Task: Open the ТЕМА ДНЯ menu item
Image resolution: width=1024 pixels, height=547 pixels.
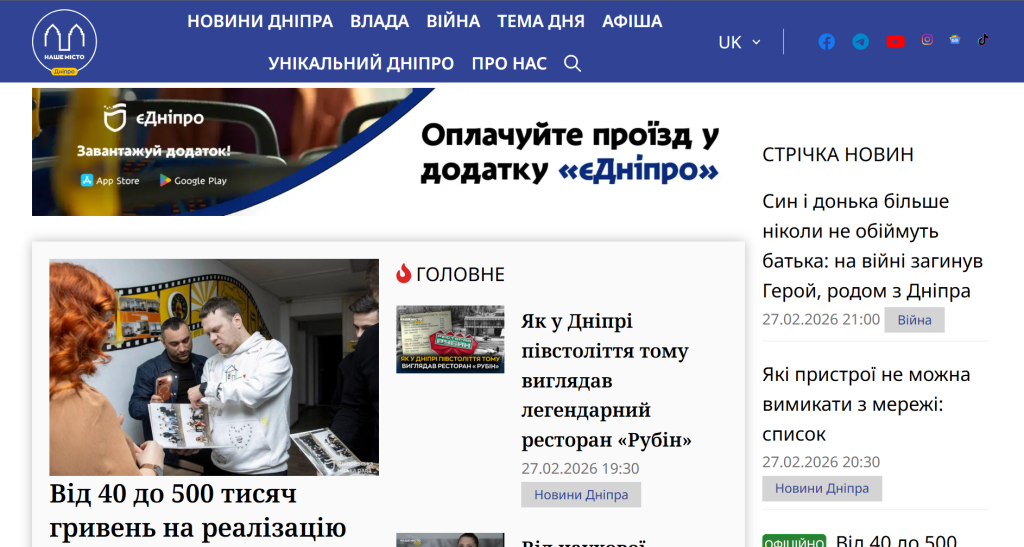Action: [x=541, y=22]
